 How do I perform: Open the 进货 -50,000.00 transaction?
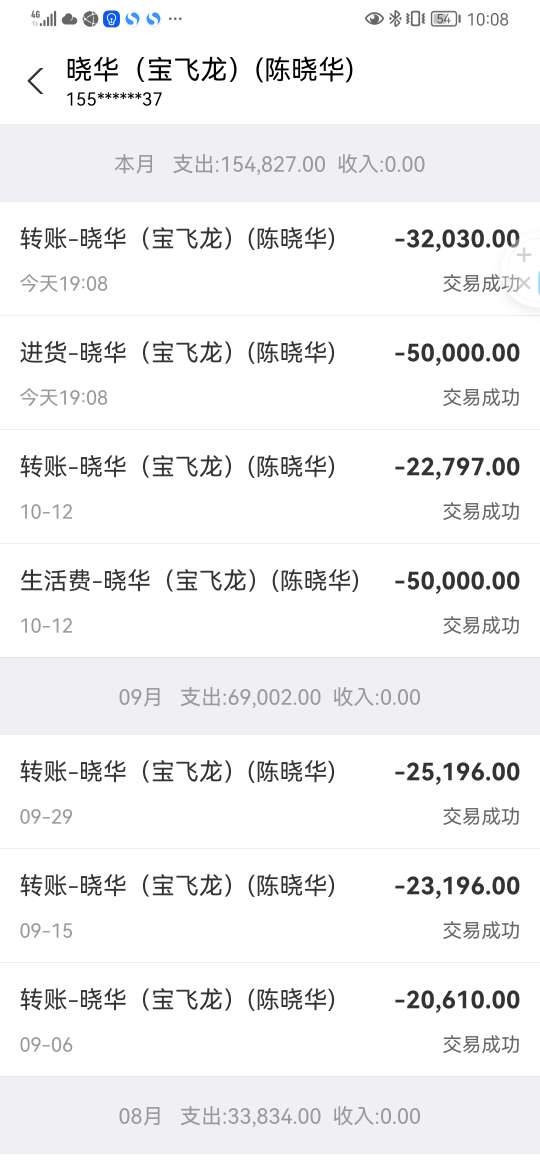coord(270,373)
